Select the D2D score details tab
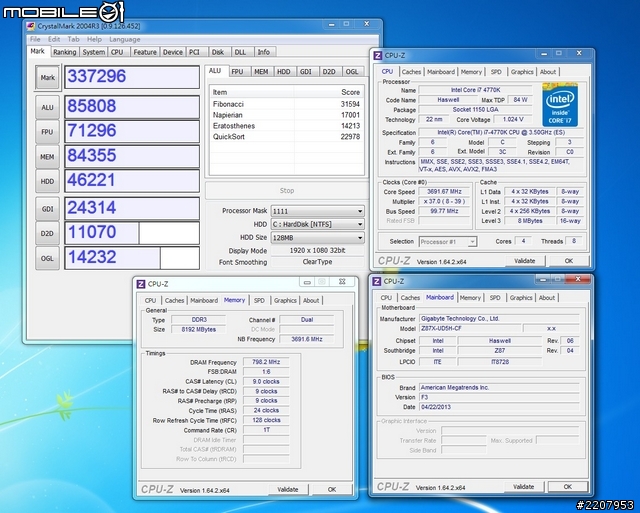Image resolution: width=640 pixels, height=513 pixels. 329,71
